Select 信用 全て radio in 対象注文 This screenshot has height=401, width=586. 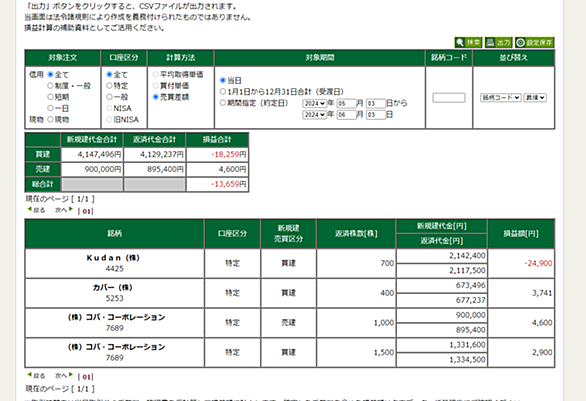point(50,75)
